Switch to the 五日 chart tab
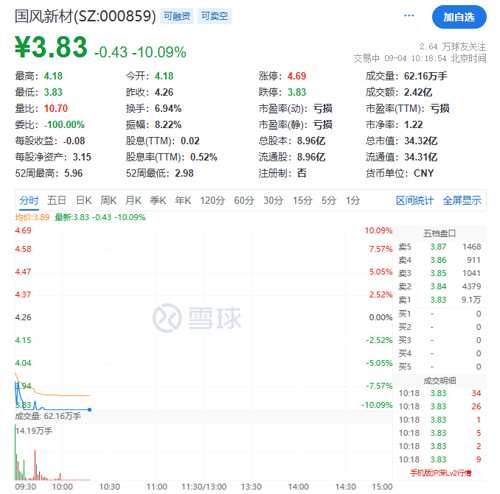Screen dimensions: 500x494 pyautogui.click(x=56, y=200)
